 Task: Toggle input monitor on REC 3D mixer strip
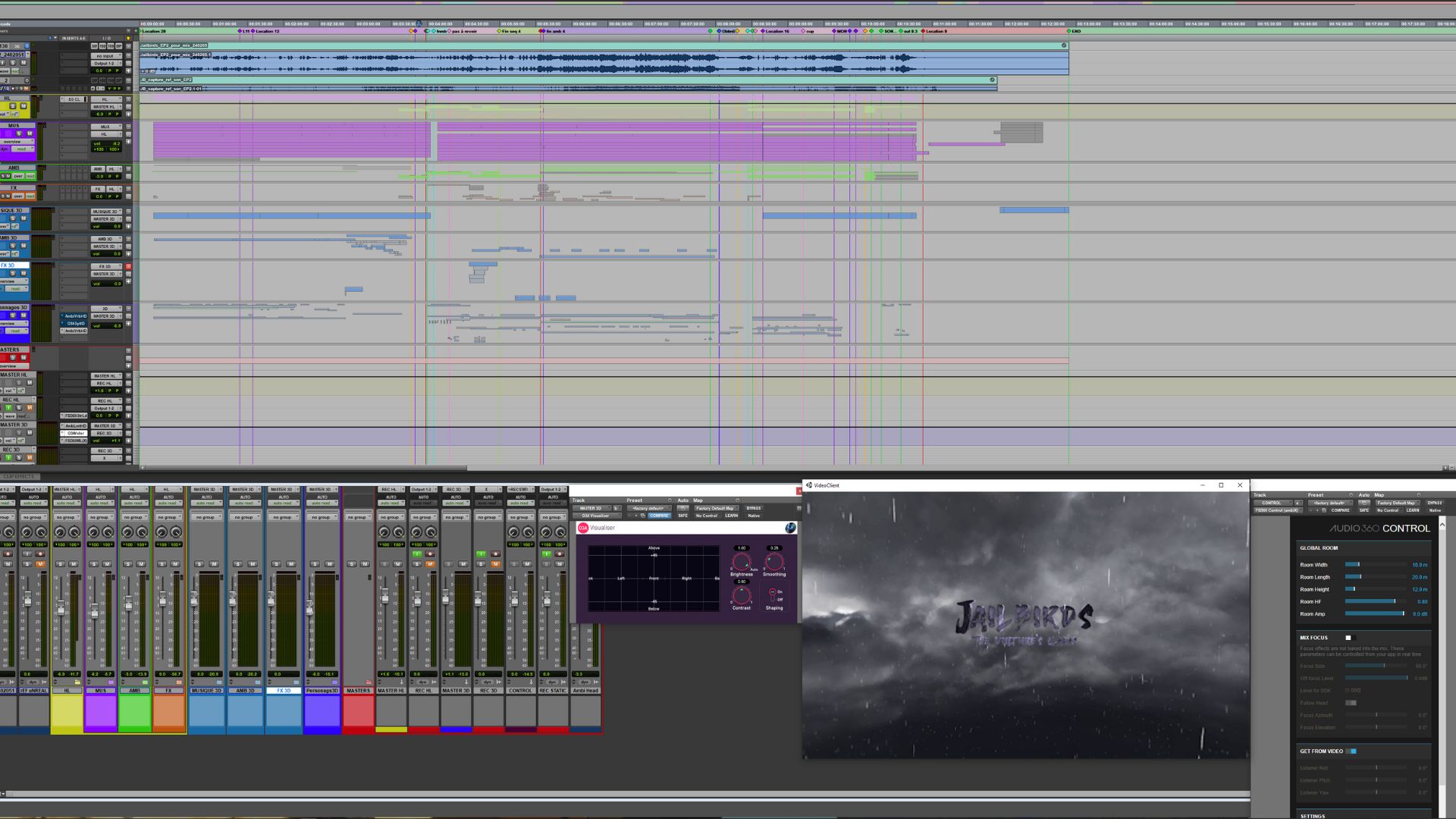pos(481,554)
